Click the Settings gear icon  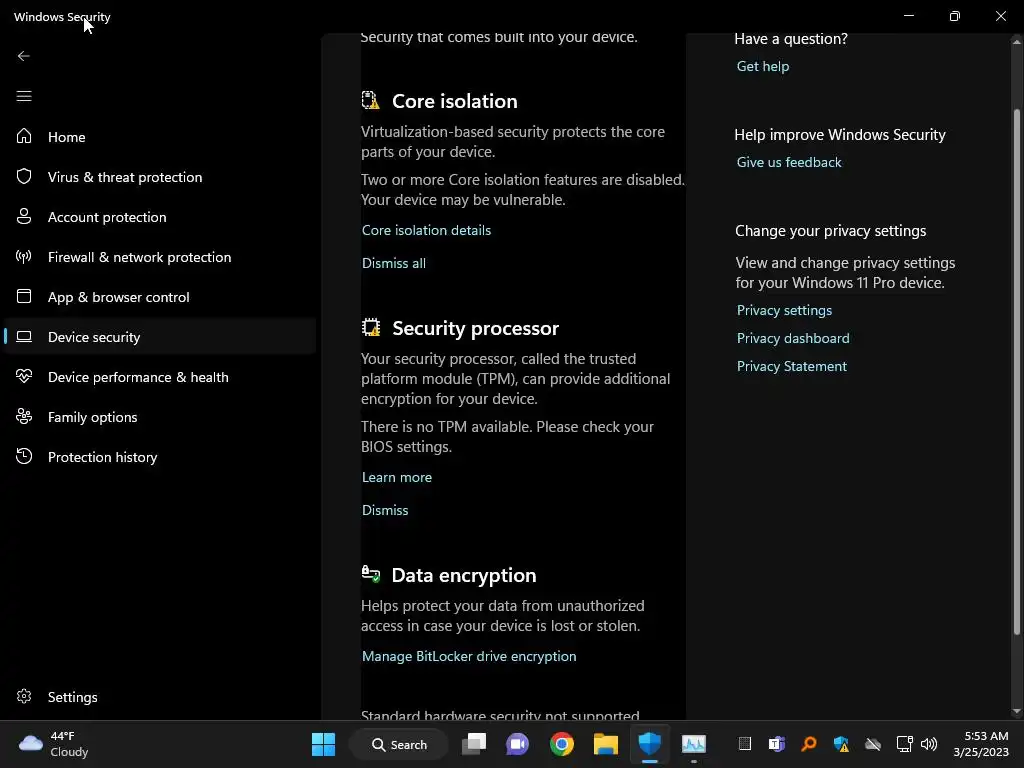coord(24,697)
